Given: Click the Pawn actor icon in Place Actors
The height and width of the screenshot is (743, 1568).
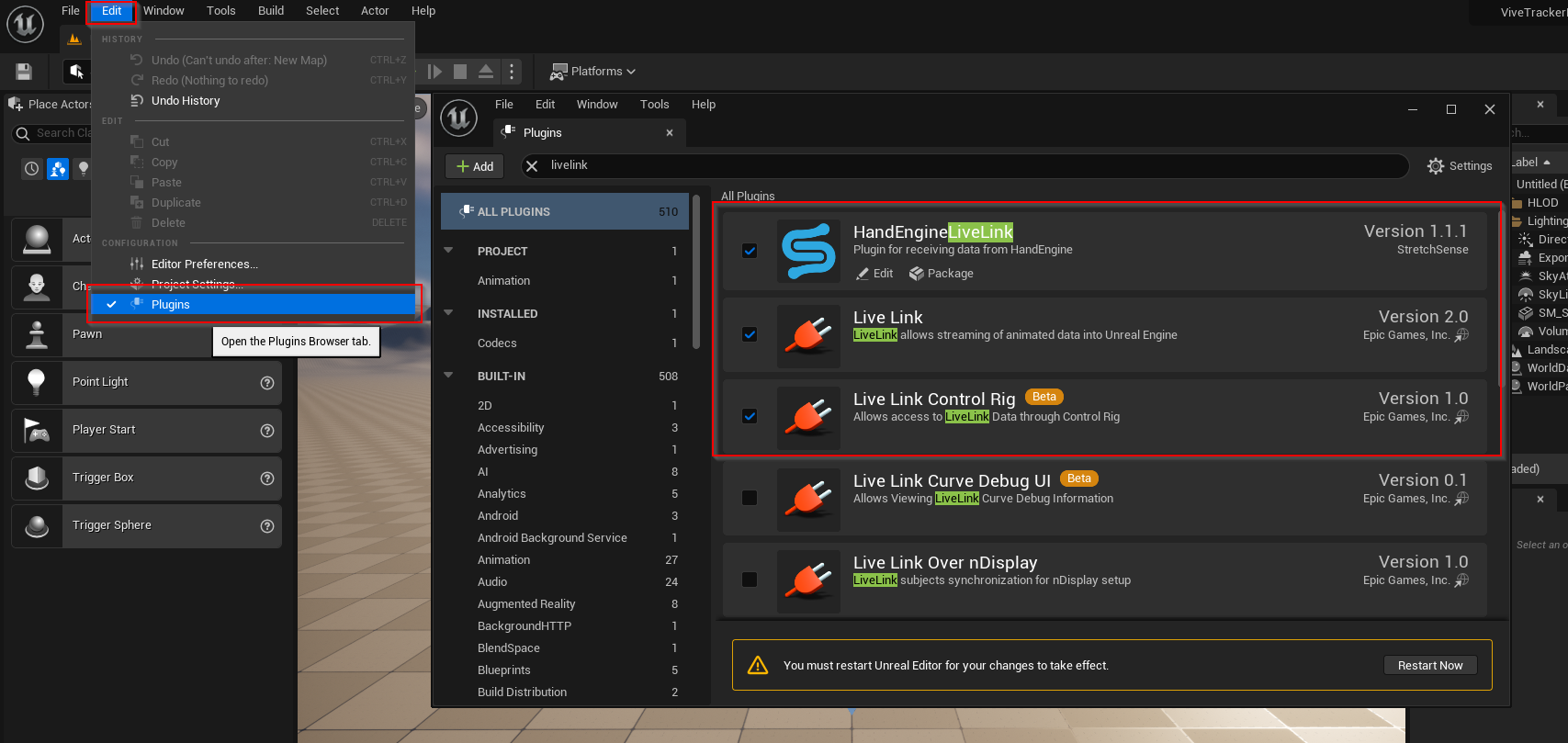Looking at the screenshot, I should tap(37, 335).
